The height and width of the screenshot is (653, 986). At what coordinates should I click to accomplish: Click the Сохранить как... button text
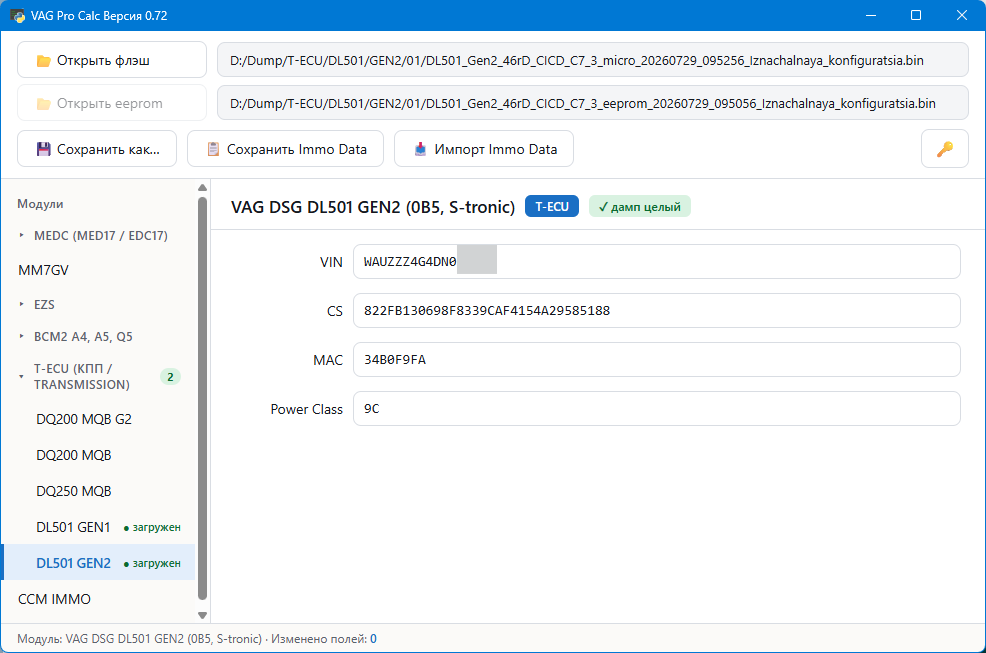(108, 149)
